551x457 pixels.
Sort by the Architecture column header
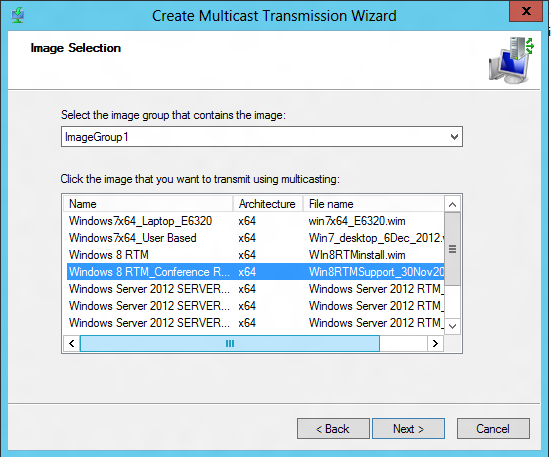pyautogui.click(x=268, y=204)
